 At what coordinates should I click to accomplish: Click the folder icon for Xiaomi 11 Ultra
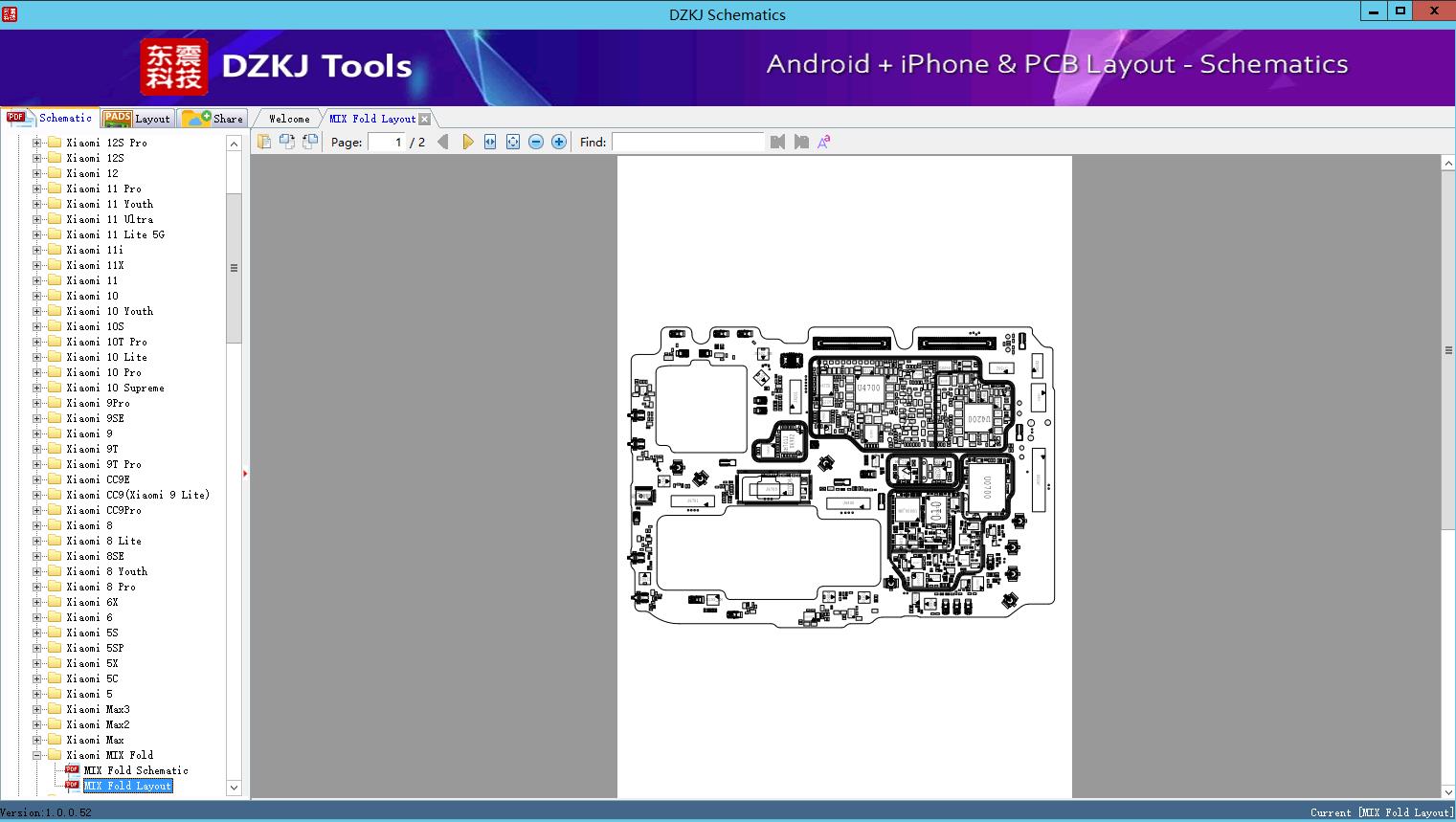[x=55, y=219]
